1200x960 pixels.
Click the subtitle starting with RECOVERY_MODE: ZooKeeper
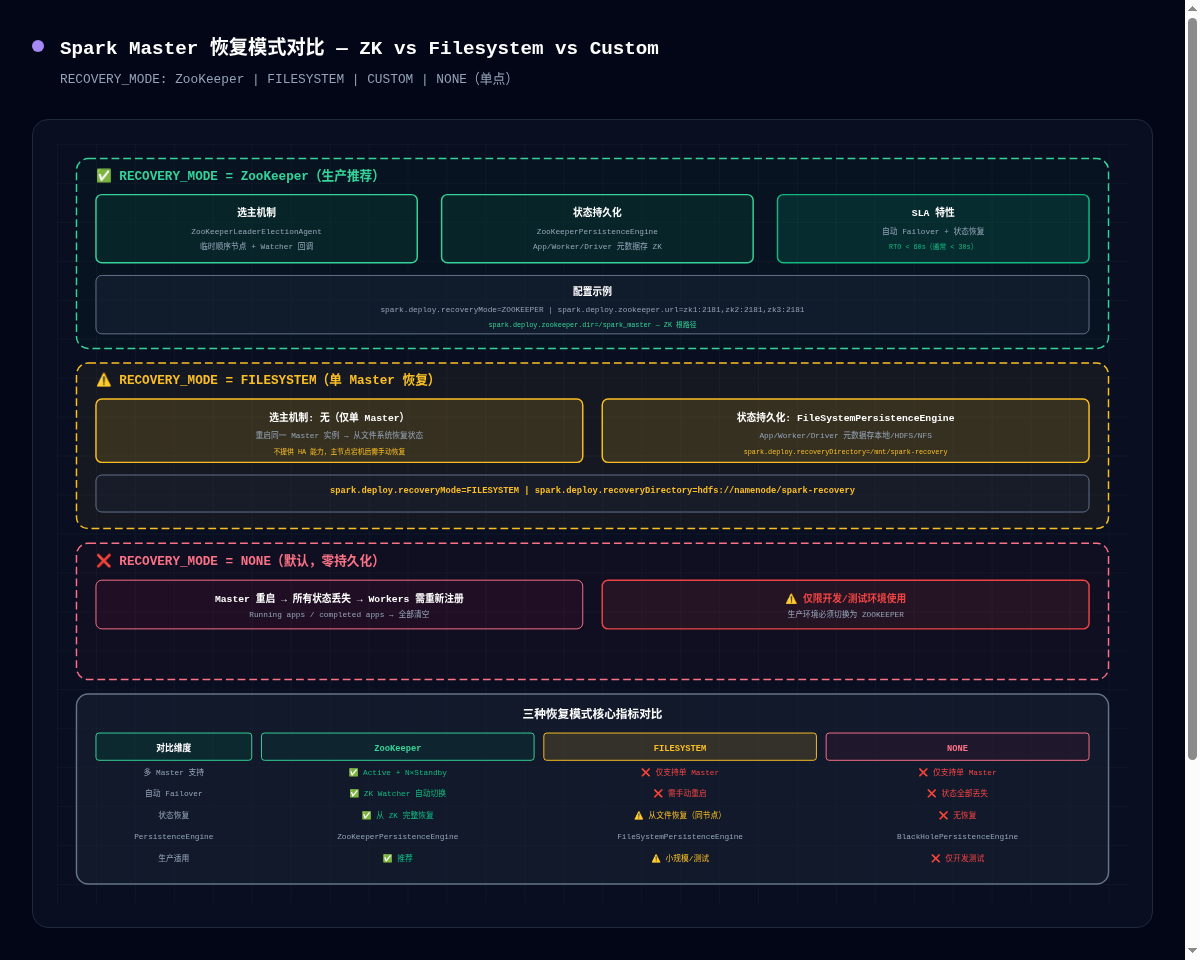tap(285, 79)
